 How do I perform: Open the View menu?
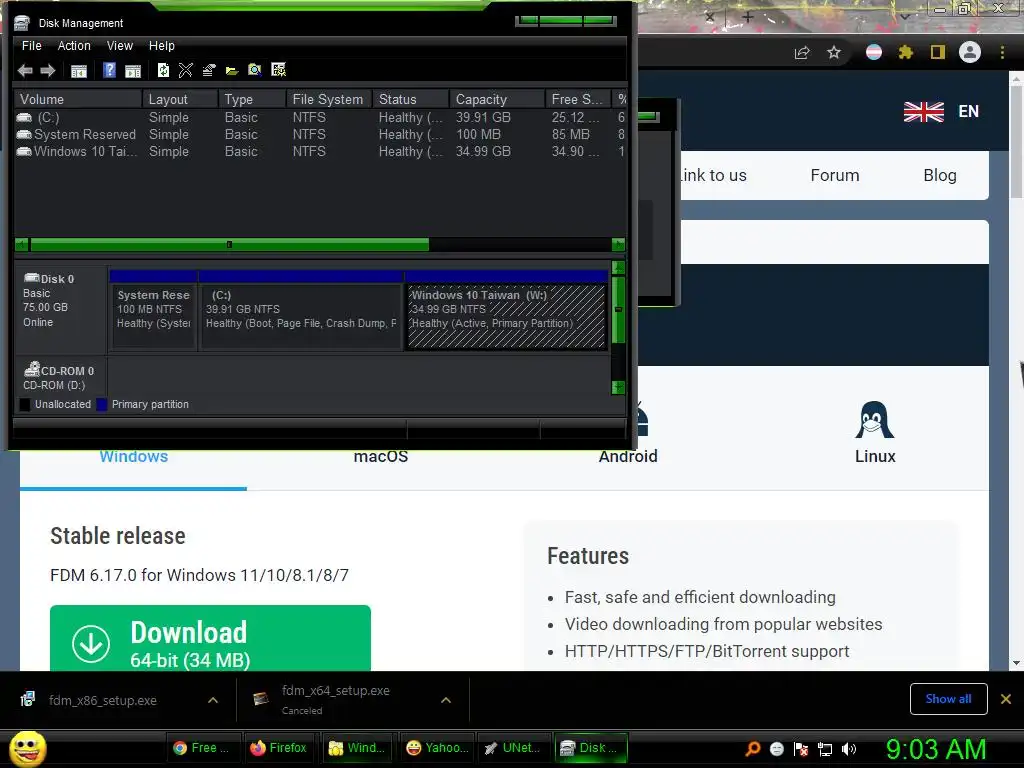tap(120, 46)
